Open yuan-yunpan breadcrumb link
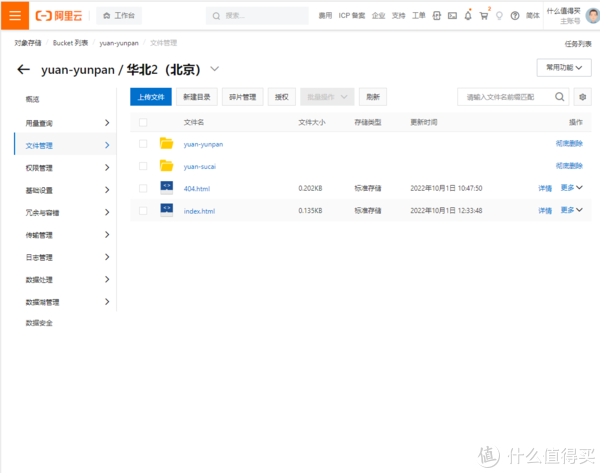The height and width of the screenshot is (473, 600). pyautogui.click(x=119, y=43)
